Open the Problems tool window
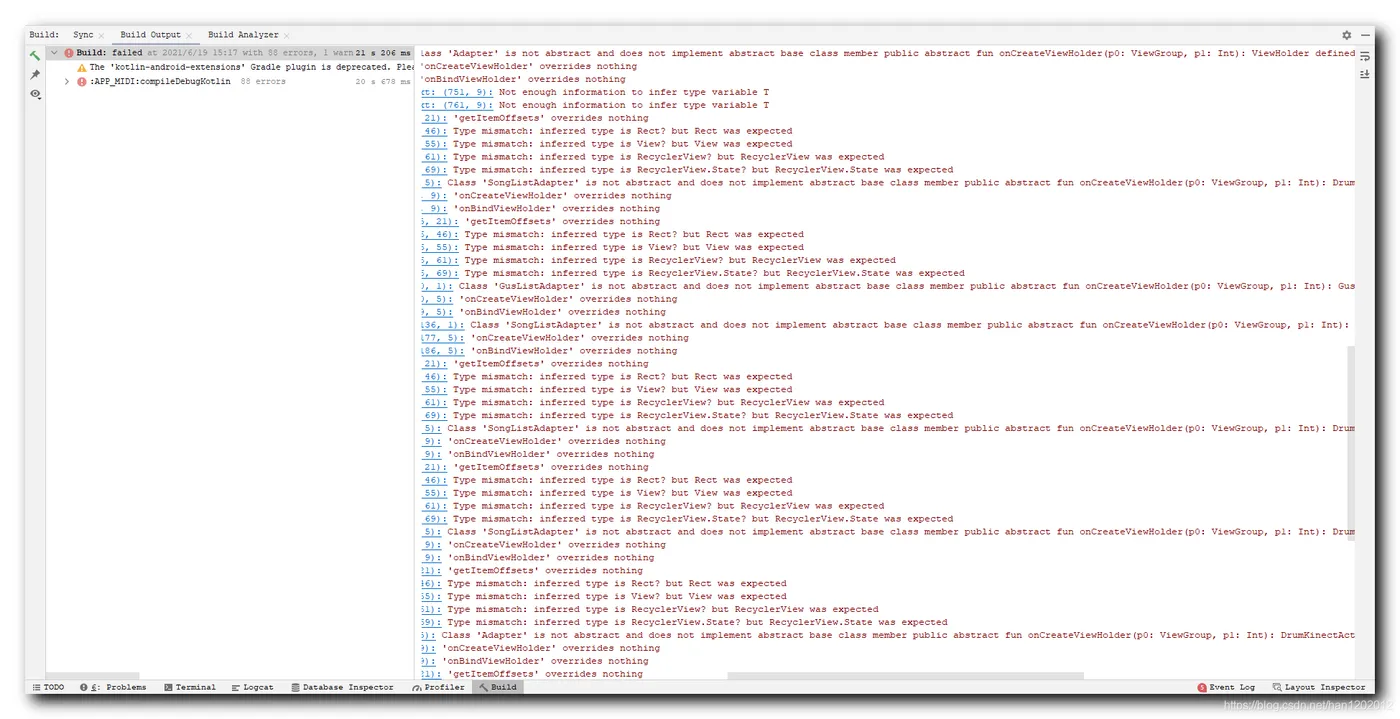Image resolution: width=1400 pixels, height=719 pixels. click(x=113, y=687)
